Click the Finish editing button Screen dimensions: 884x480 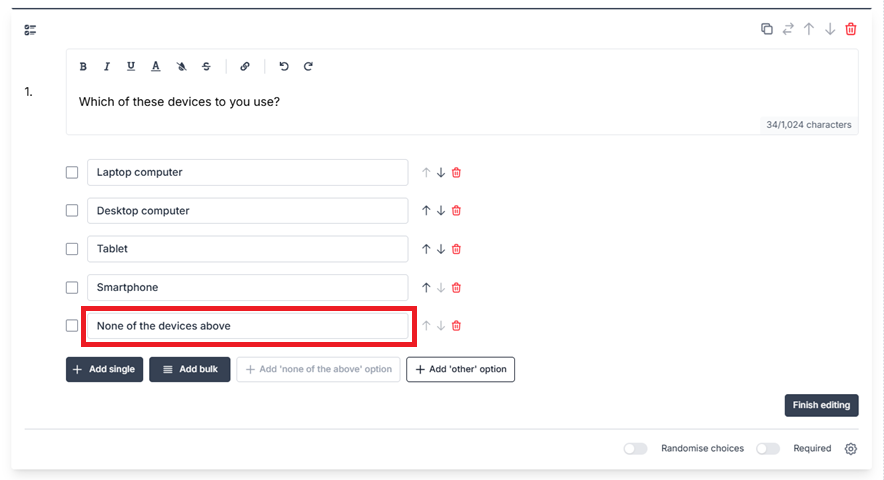click(821, 405)
